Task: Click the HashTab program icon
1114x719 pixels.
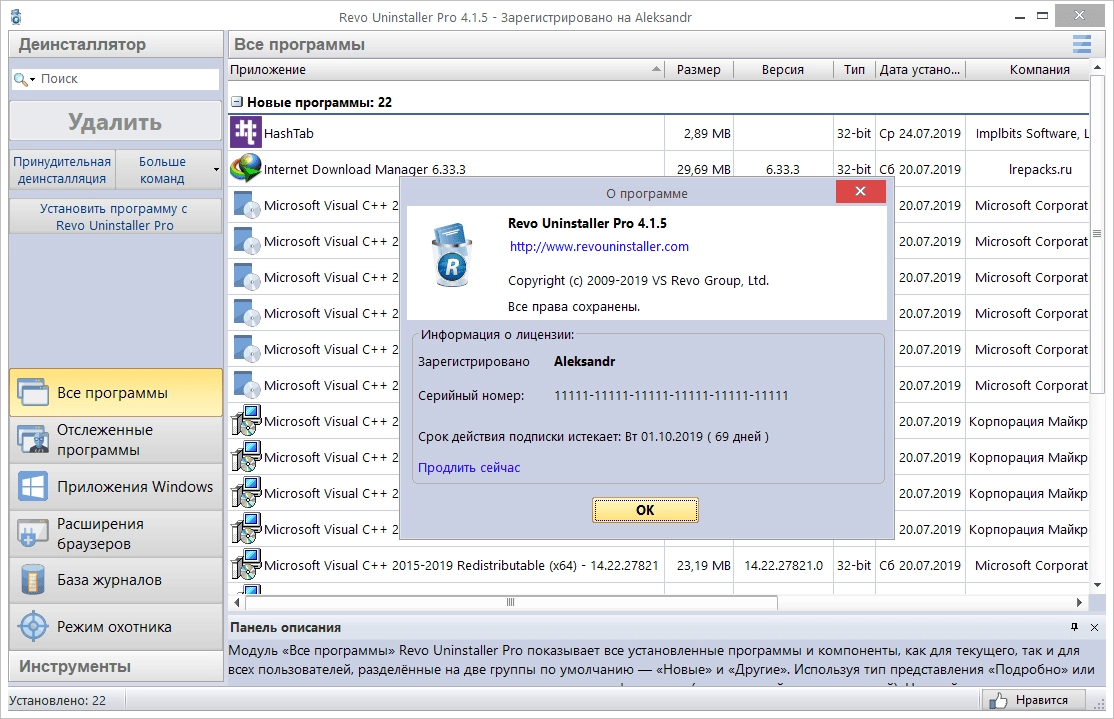Action: 245,132
